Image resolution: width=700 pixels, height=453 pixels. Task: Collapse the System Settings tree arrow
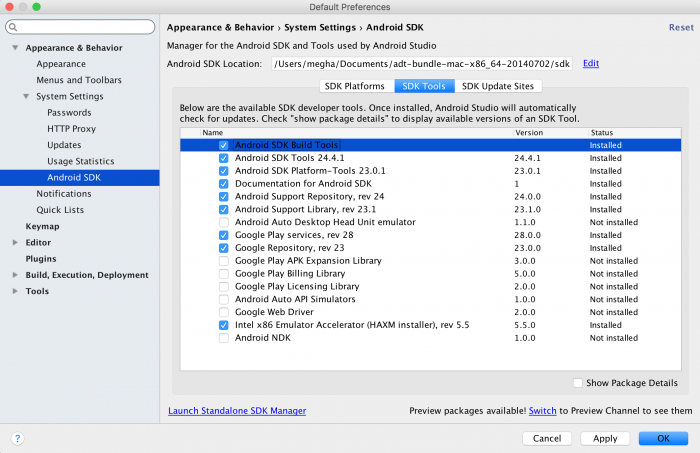tap(26, 96)
